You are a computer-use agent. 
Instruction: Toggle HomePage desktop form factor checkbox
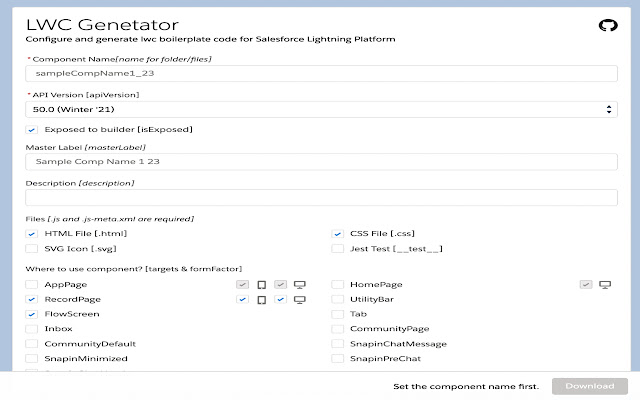(586, 284)
